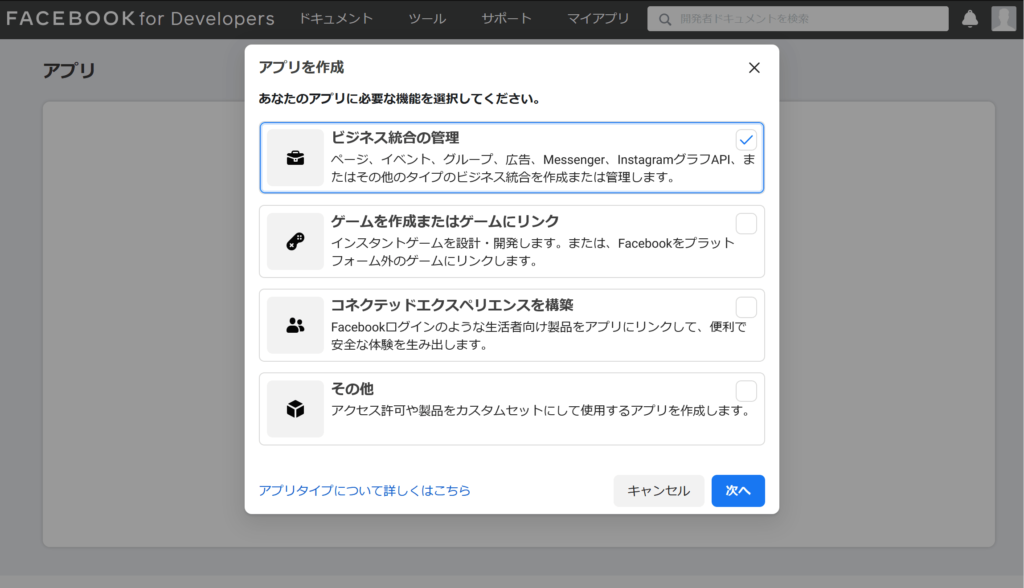Image resolution: width=1024 pixels, height=588 pixels.
Task: Focus the 開発者ドキュメントを検索 search field
Action: coord(798,19)
